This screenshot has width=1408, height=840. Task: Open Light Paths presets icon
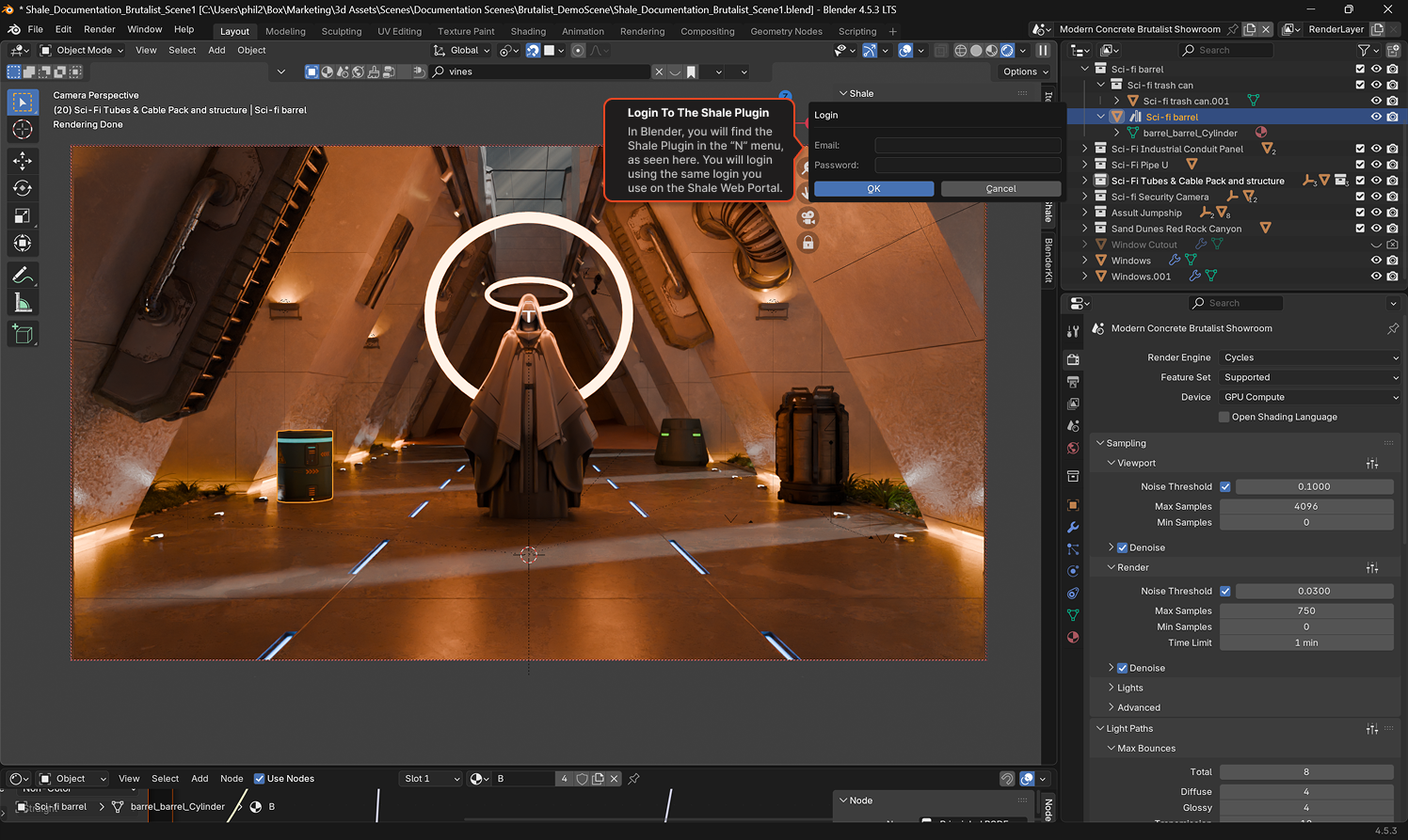click(1372, 729)
